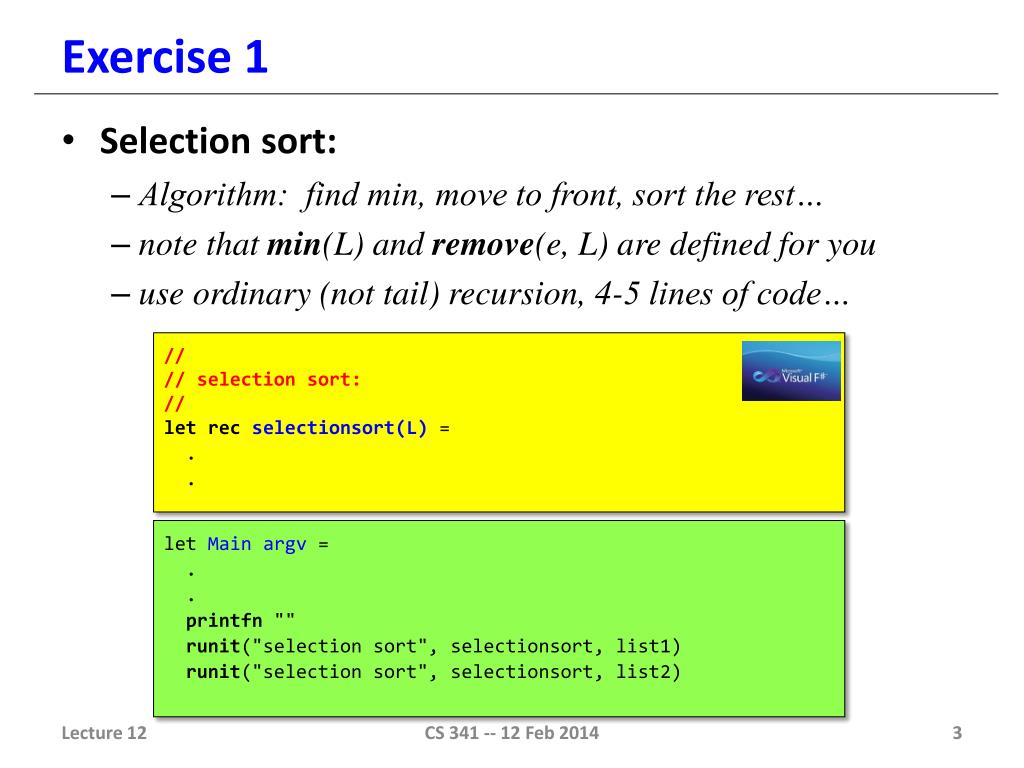Click the Visual F# logo image
Viewport: 1024px width, 768px height.
[x=791, y=371]
